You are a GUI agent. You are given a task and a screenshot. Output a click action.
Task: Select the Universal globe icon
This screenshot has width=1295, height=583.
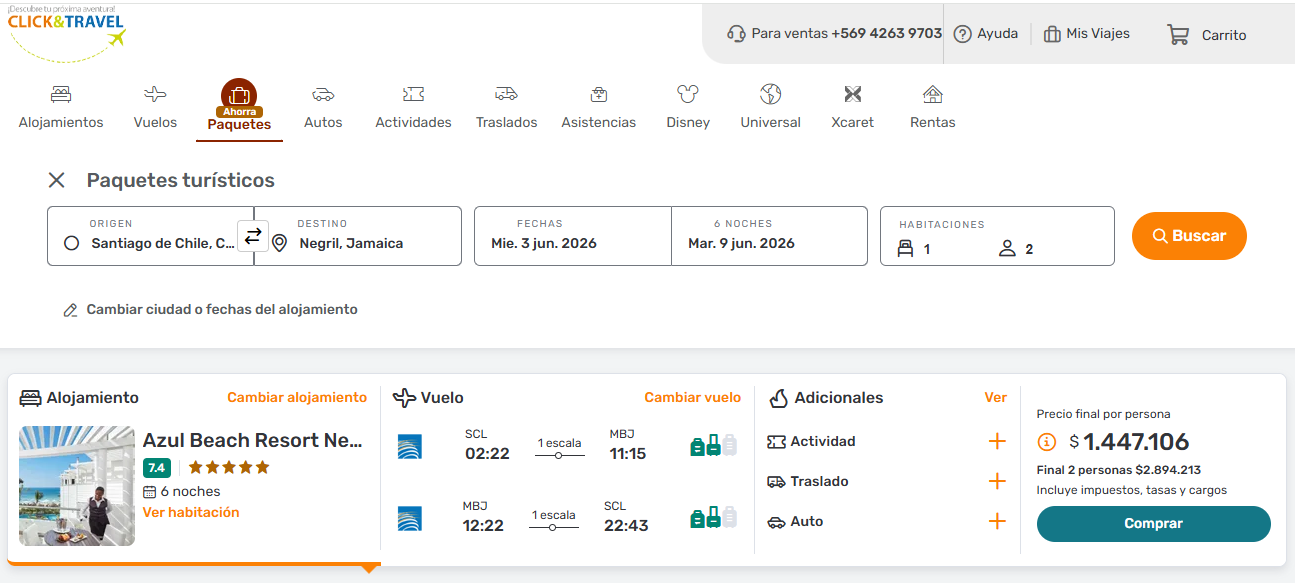tap(770, 94)
